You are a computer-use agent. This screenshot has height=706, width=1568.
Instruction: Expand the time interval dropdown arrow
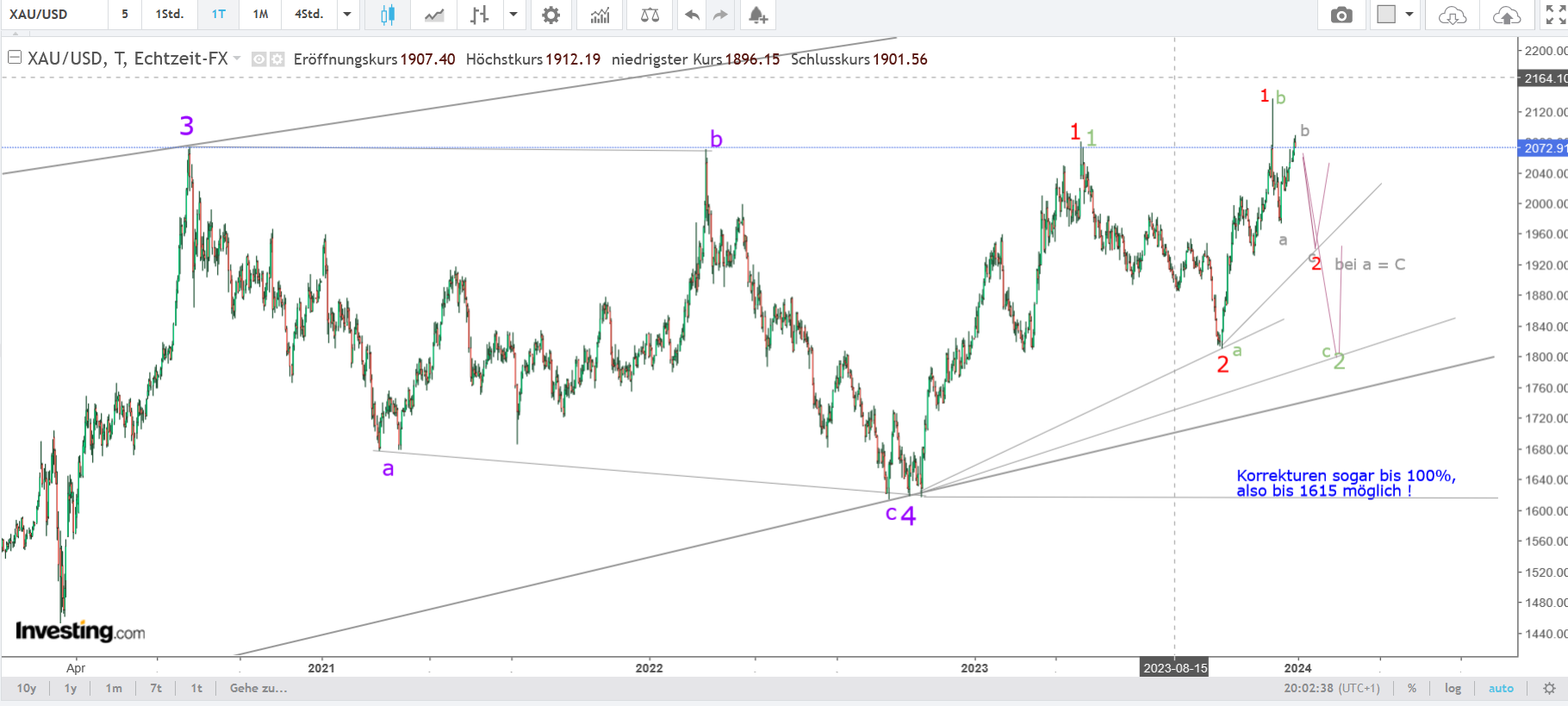pyautogui.click(x=347, y=15)
